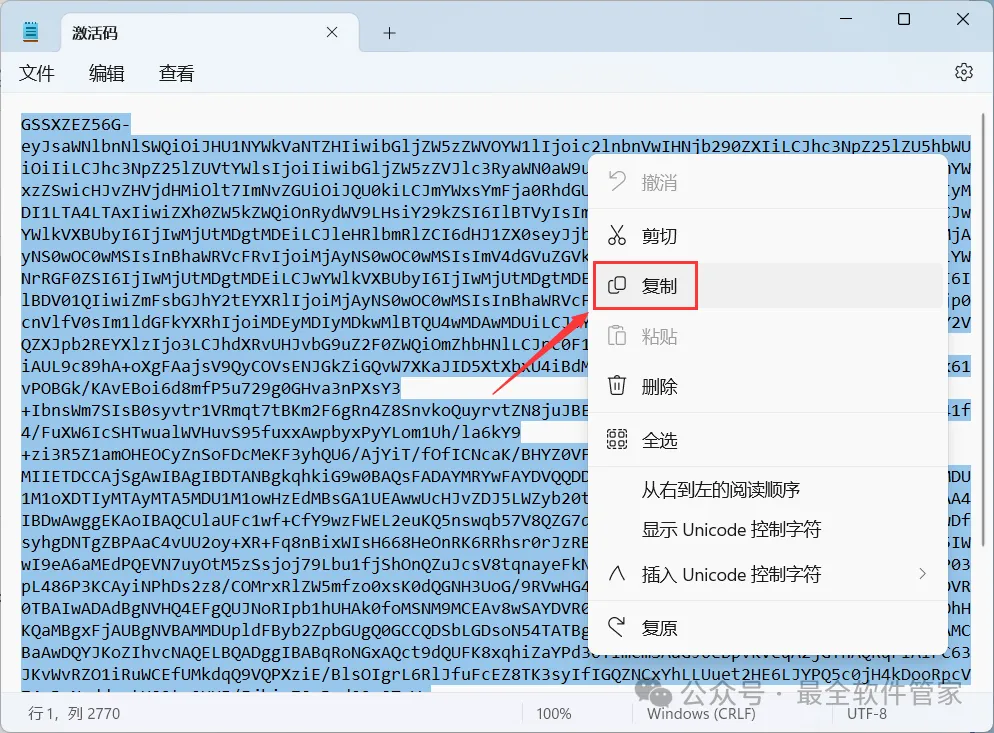The width and height of the screenshot is (994, 733).
Task: Close the Notepad window
Action: pyautogui.click(x=962, y=19)
